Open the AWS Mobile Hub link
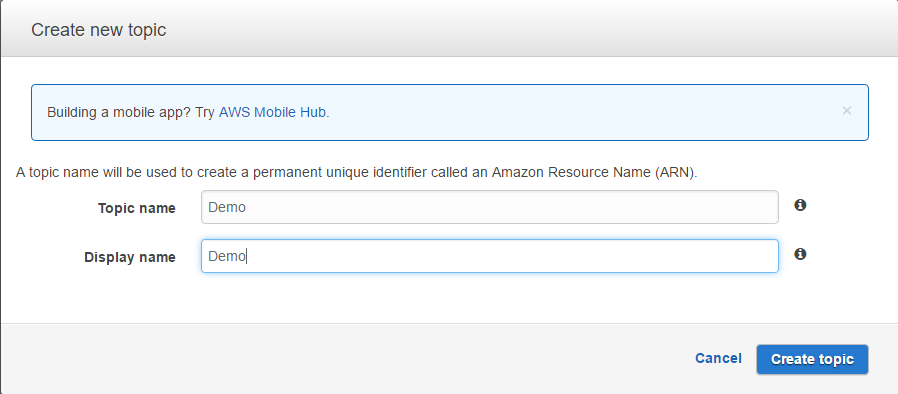 pos(273,112)
